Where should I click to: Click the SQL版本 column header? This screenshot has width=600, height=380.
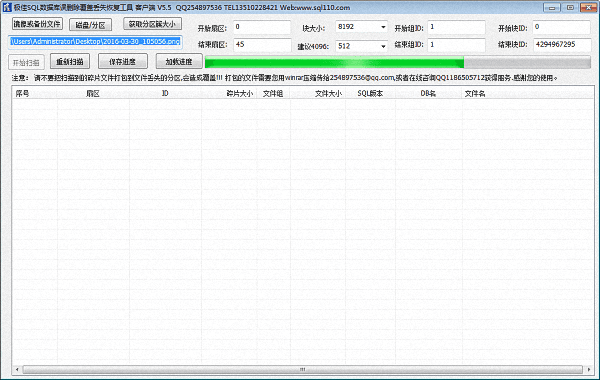coord(370,93)
